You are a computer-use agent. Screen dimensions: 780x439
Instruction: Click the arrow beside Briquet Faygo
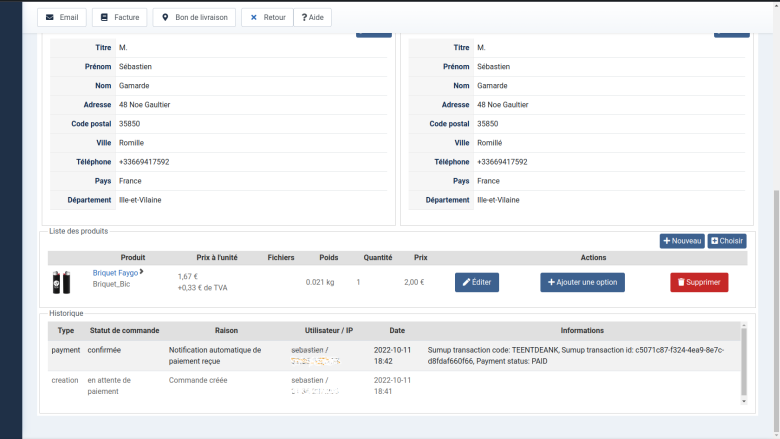tap(141, 271)
